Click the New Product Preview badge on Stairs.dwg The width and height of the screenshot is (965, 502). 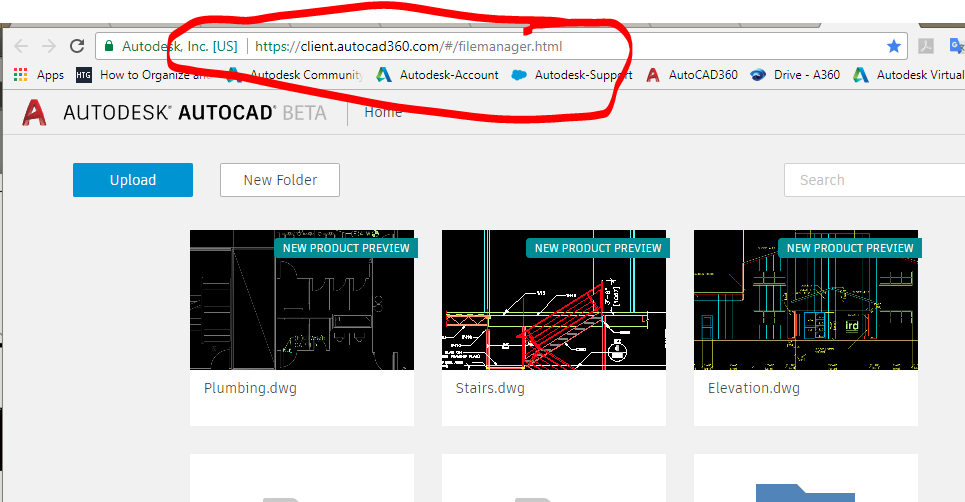pyautogui.click(x=598, y=248)
